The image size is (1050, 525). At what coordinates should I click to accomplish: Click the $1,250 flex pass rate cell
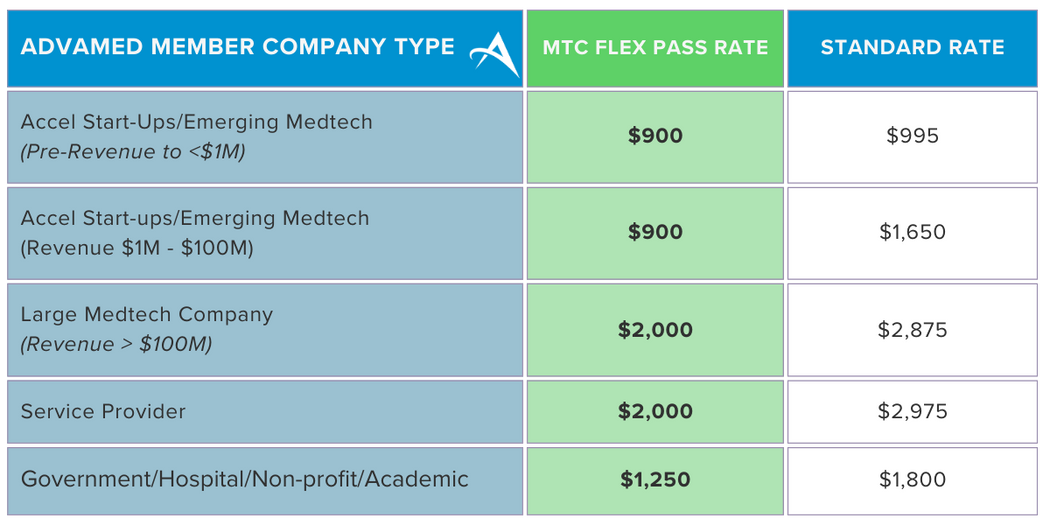click(x=655, y=481)
